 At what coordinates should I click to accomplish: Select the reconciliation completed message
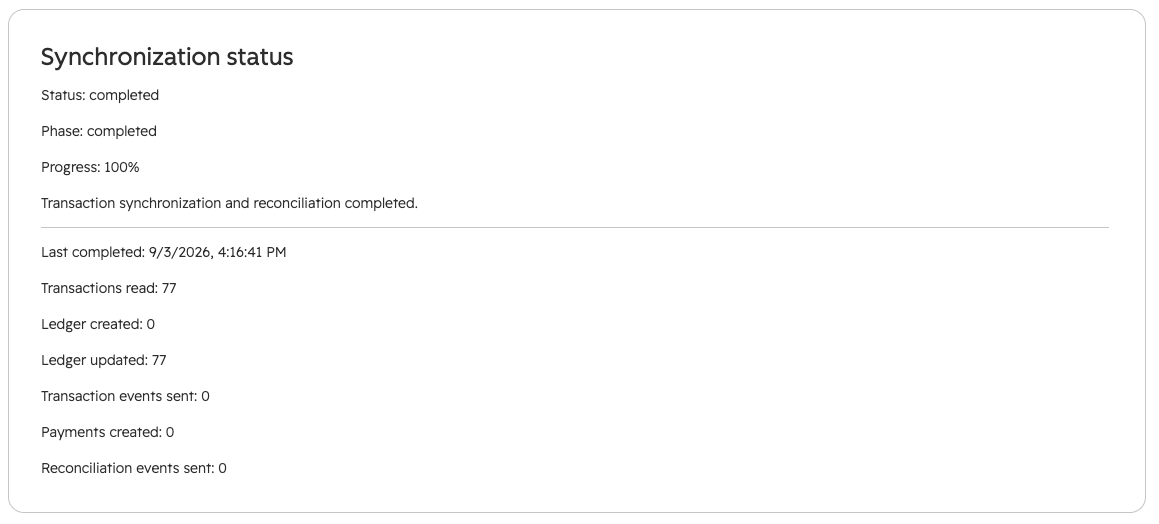tap(229, 203)
